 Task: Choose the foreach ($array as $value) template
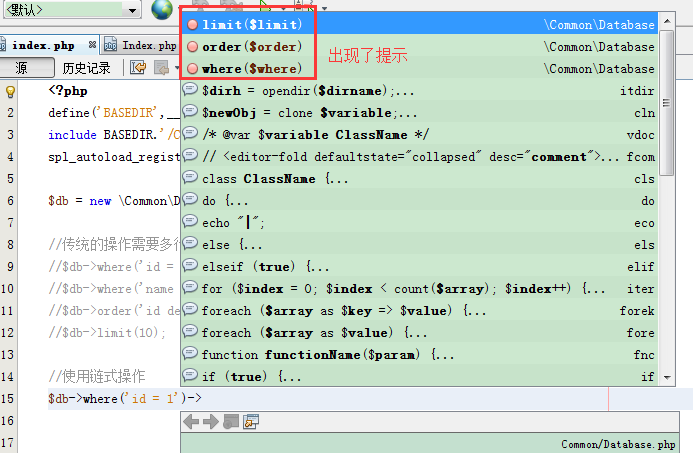coord(419,332)
